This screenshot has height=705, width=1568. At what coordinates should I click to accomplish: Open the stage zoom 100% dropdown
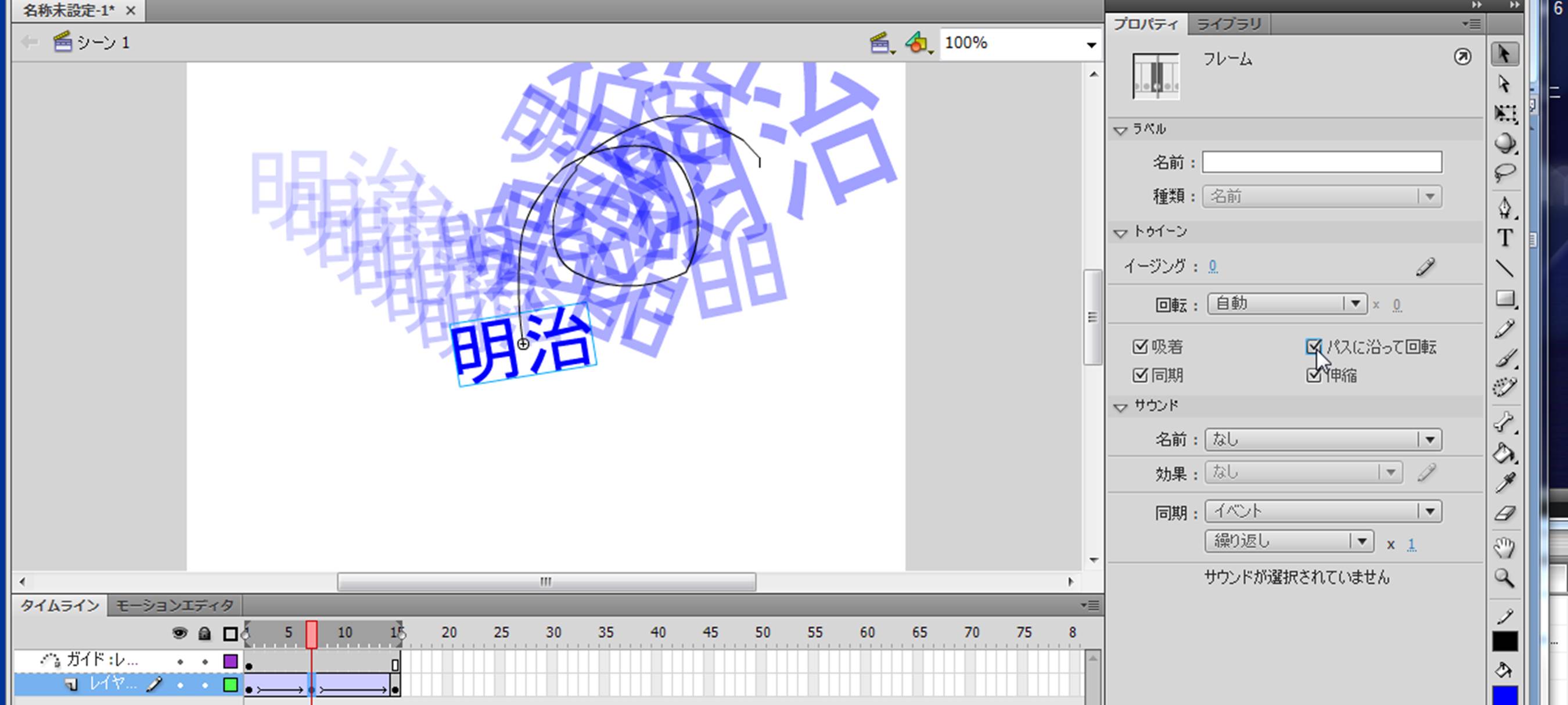1091,45
